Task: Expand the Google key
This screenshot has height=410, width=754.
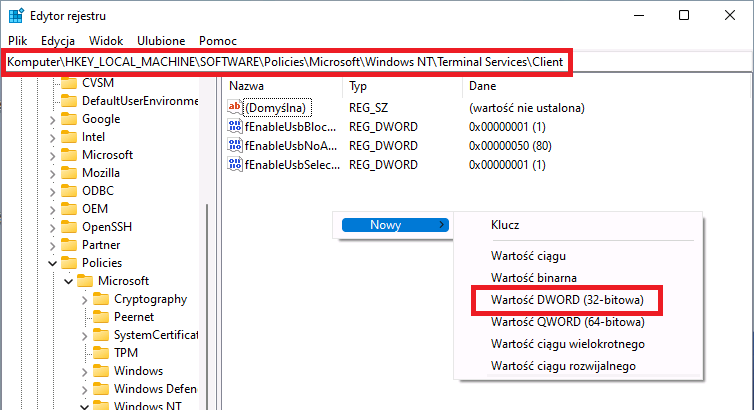Action: (52, 119)
